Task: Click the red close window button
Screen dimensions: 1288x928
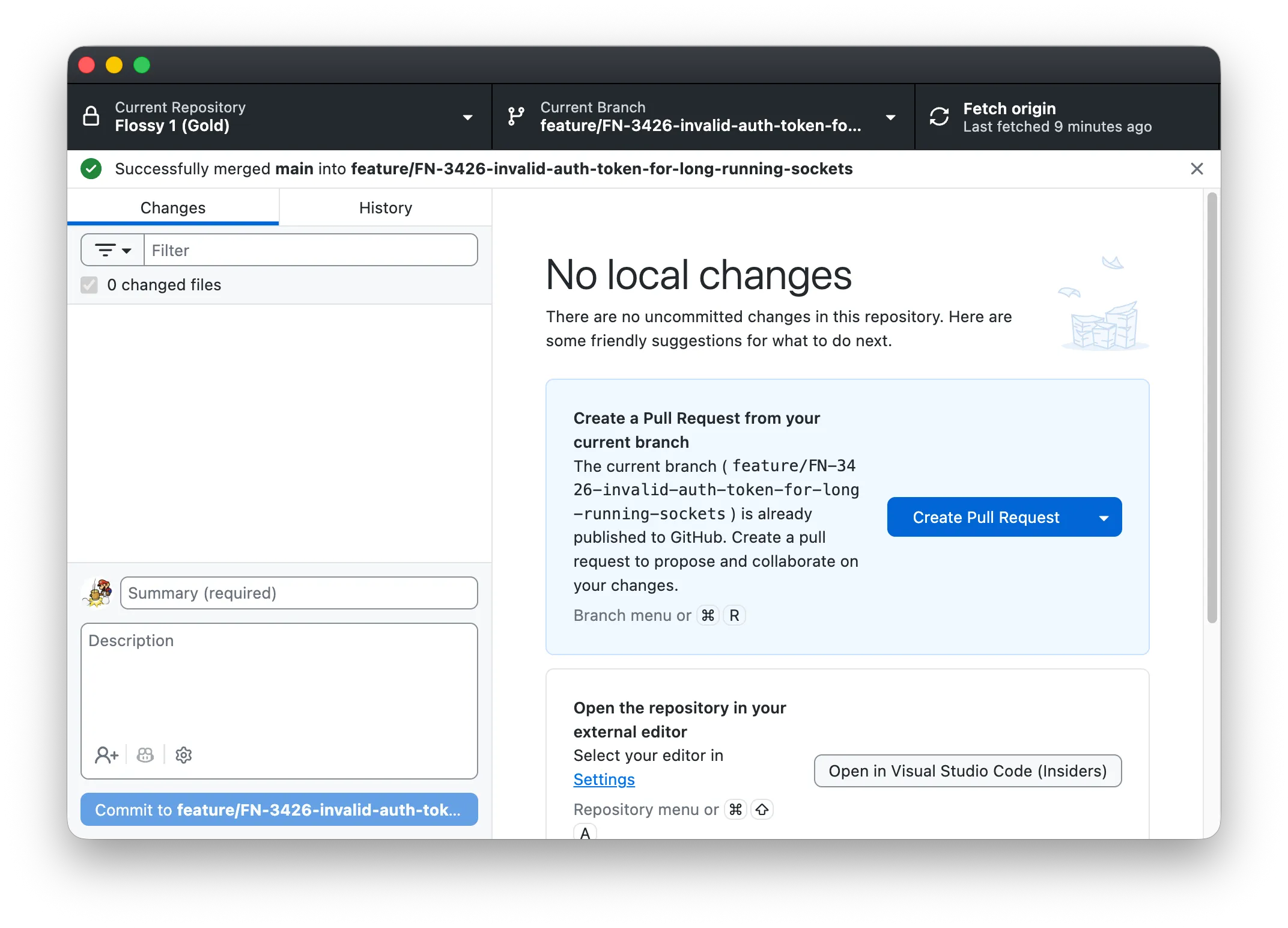Action: pyautogui.click(x=87, y=65)
